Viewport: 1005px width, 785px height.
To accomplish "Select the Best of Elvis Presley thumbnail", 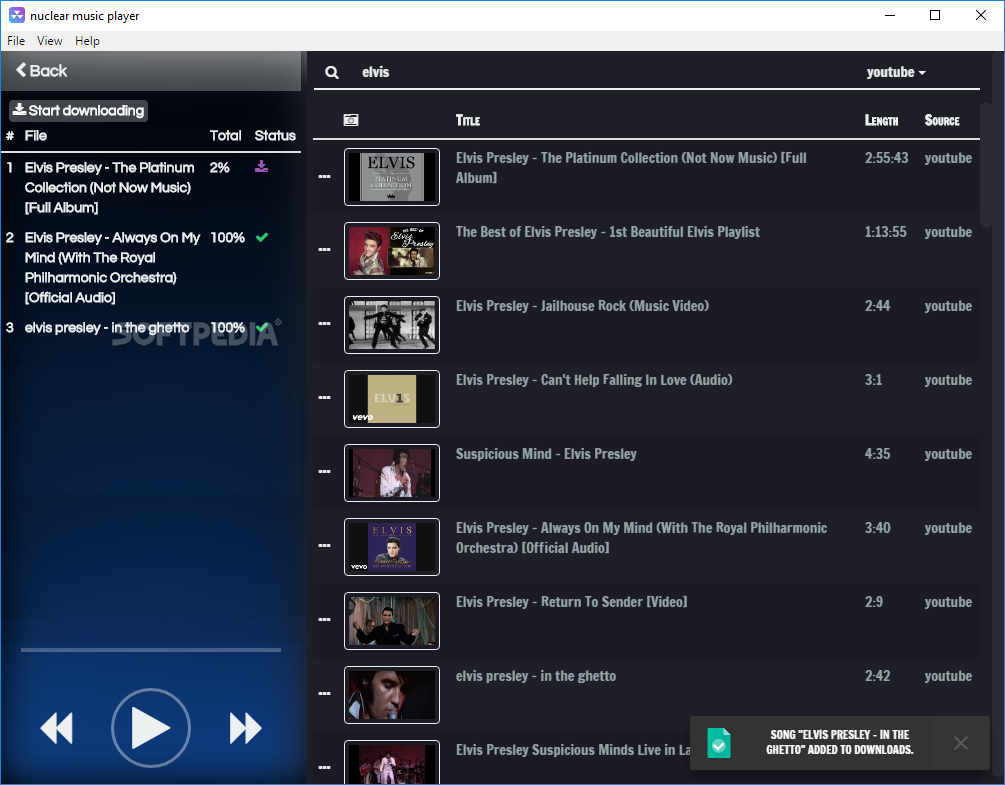I will coord(392,251).
